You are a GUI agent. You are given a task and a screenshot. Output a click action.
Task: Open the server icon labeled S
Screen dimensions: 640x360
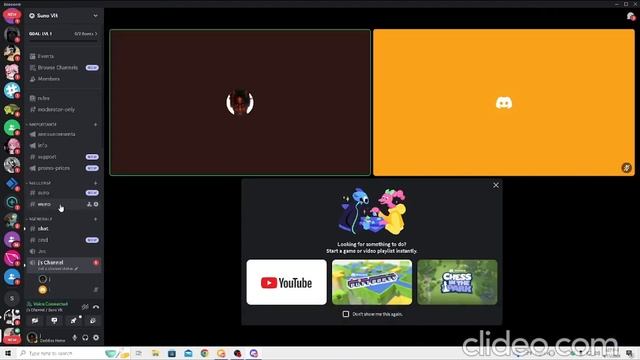(12, 298)
